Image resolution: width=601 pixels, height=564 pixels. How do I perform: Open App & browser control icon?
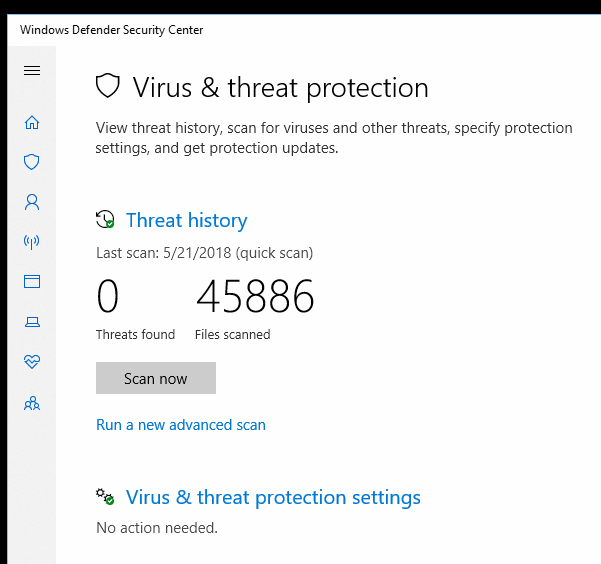click(x=32, y=282)
